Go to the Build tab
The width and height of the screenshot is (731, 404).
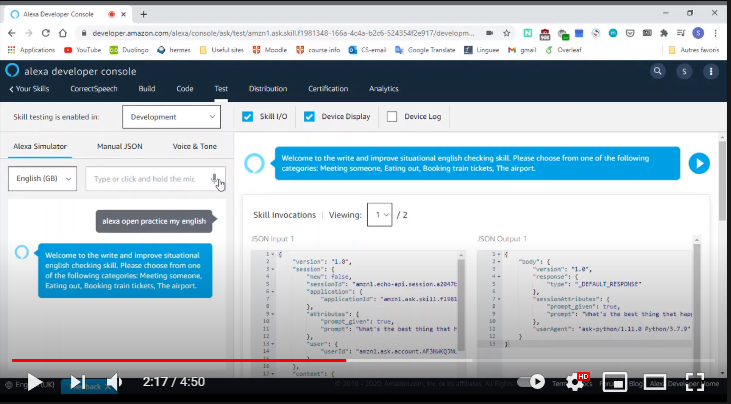147,89
